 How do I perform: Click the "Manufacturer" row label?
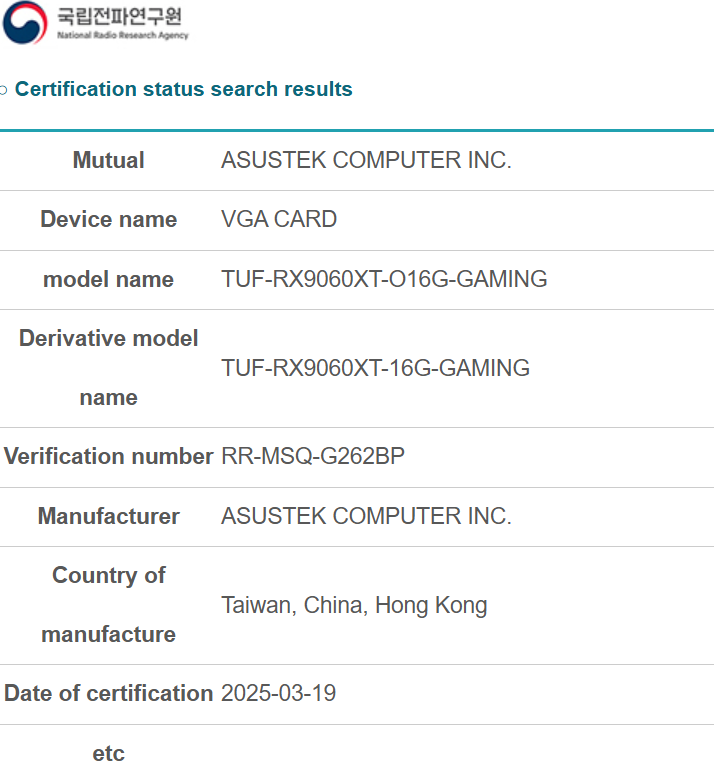point(108,516)
